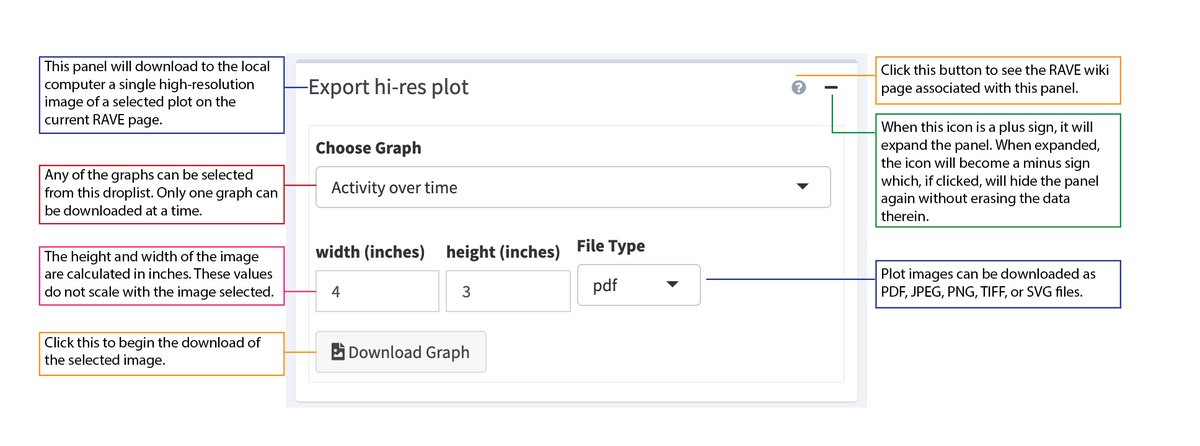This screenshot has height=446, width=1200.
Task: Open the RAVE wiki help question mark icon
Action: click(x=798, y=88)
